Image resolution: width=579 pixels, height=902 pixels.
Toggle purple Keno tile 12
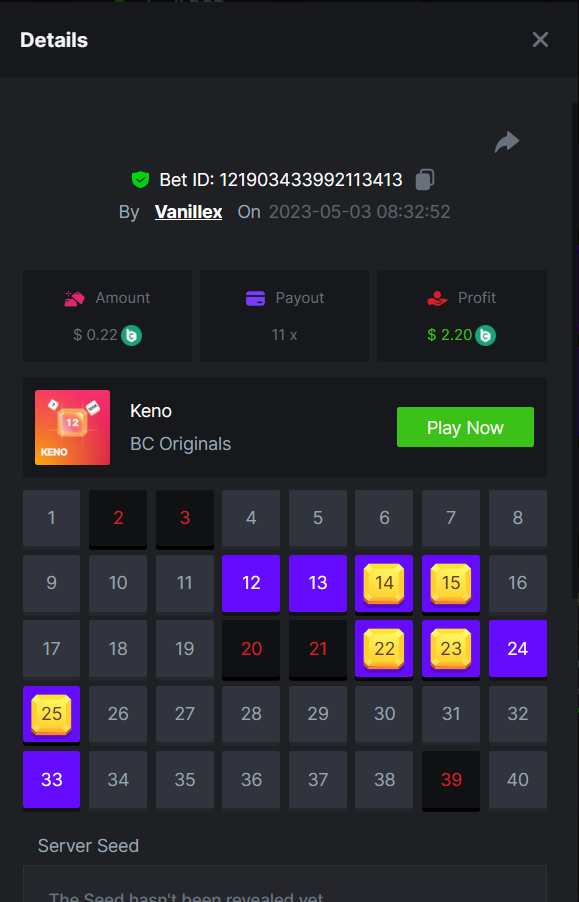point(251,583)
